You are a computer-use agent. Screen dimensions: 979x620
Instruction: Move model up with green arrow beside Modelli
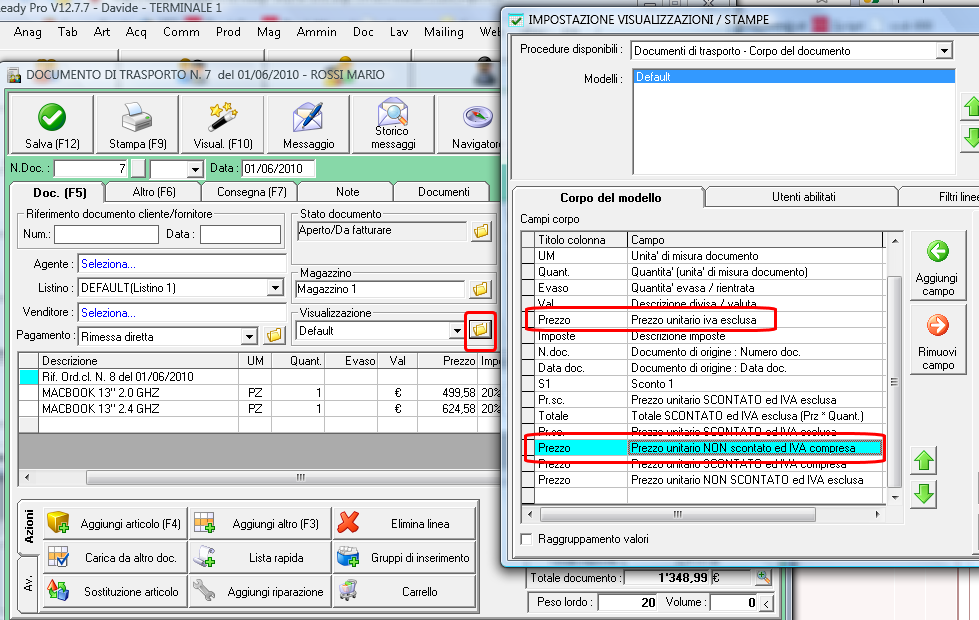point(971,106)
